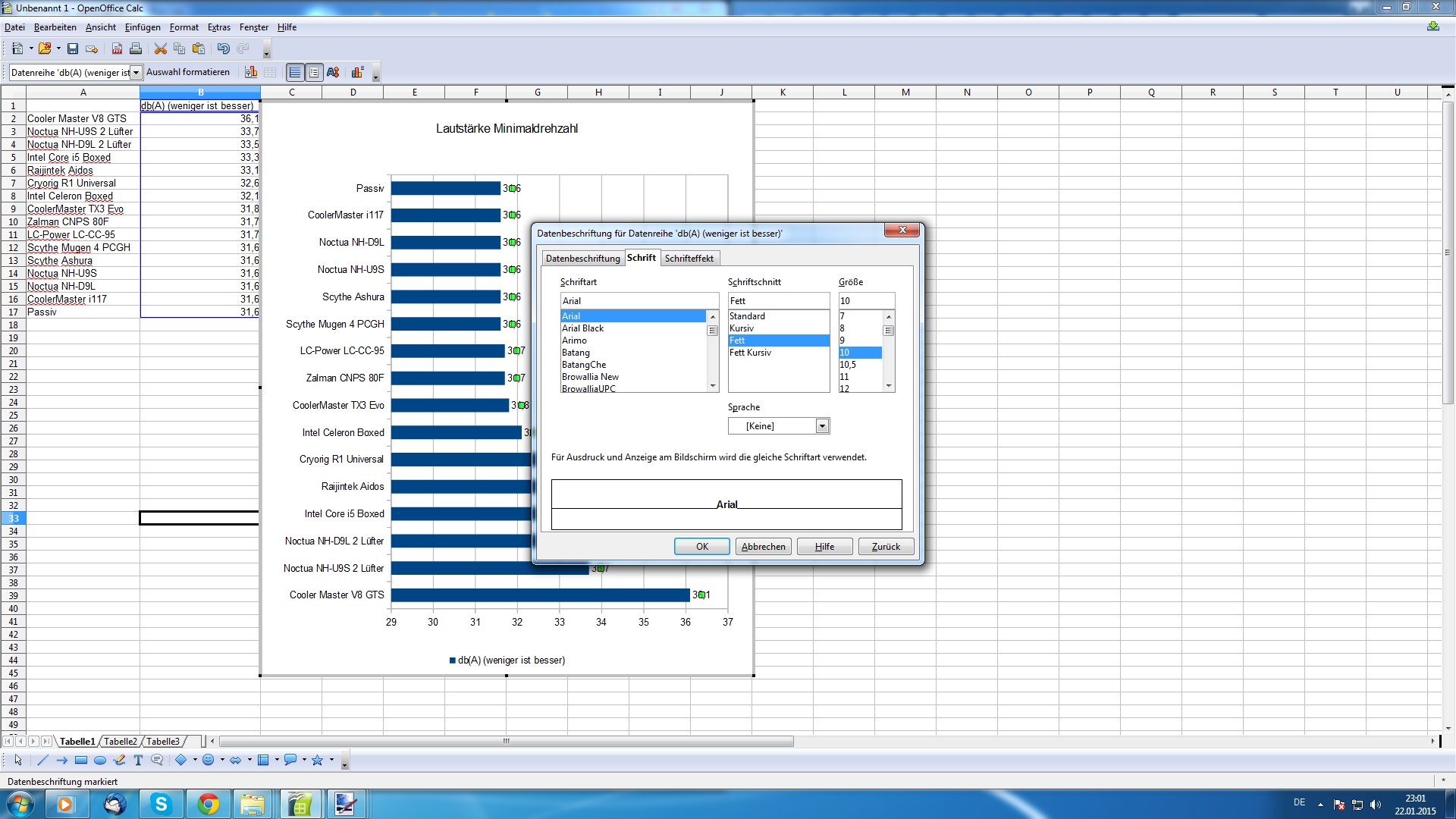The image size is (1456, 819).
Task: Confirm the dialog with OK
Action: pyautogui.click(x=702, y=547)
